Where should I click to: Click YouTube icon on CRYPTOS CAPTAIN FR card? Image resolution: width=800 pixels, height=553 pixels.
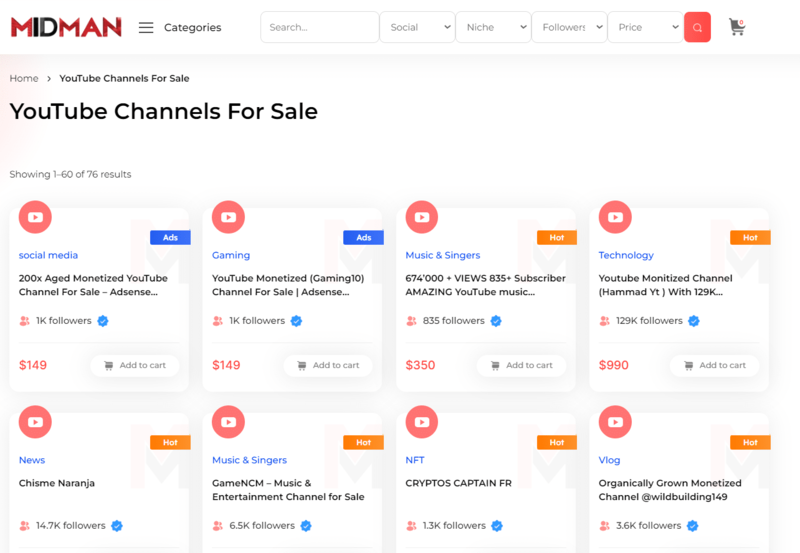pyautogui.click(x=422, y=421)
